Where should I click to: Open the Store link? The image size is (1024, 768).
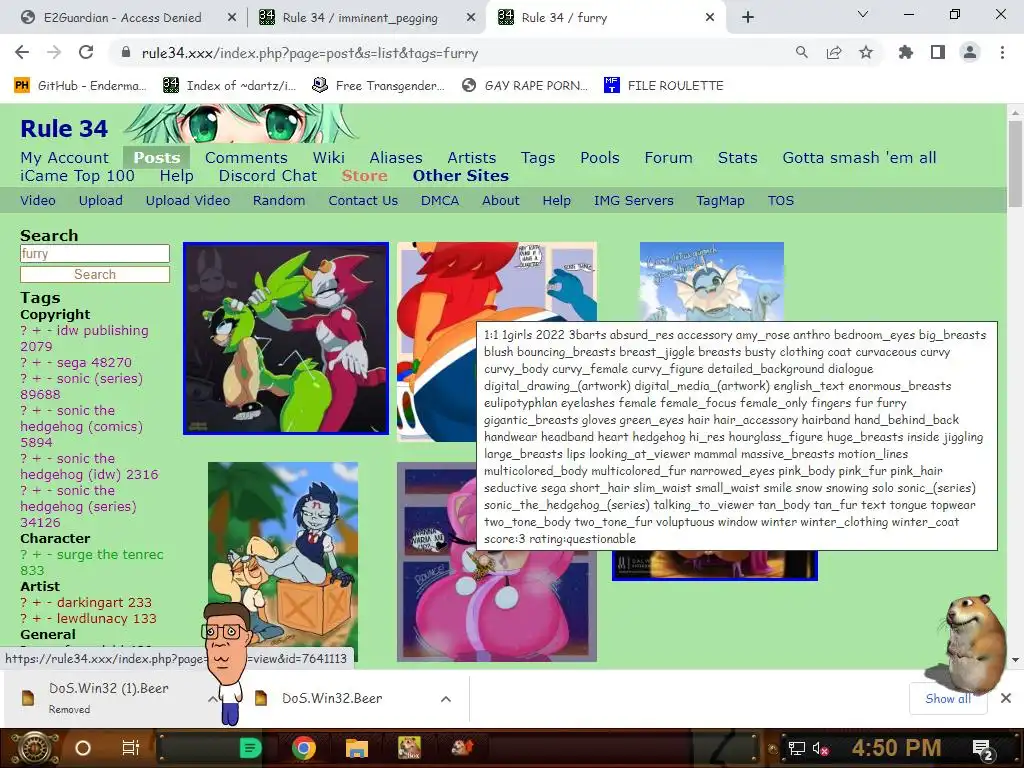pos(364,176)
